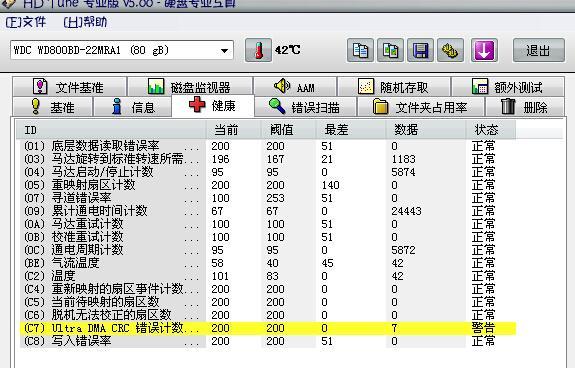Select the (0A) 马达重试计数 row
Viewport: 575px width, 368px height.
(268, 224)
